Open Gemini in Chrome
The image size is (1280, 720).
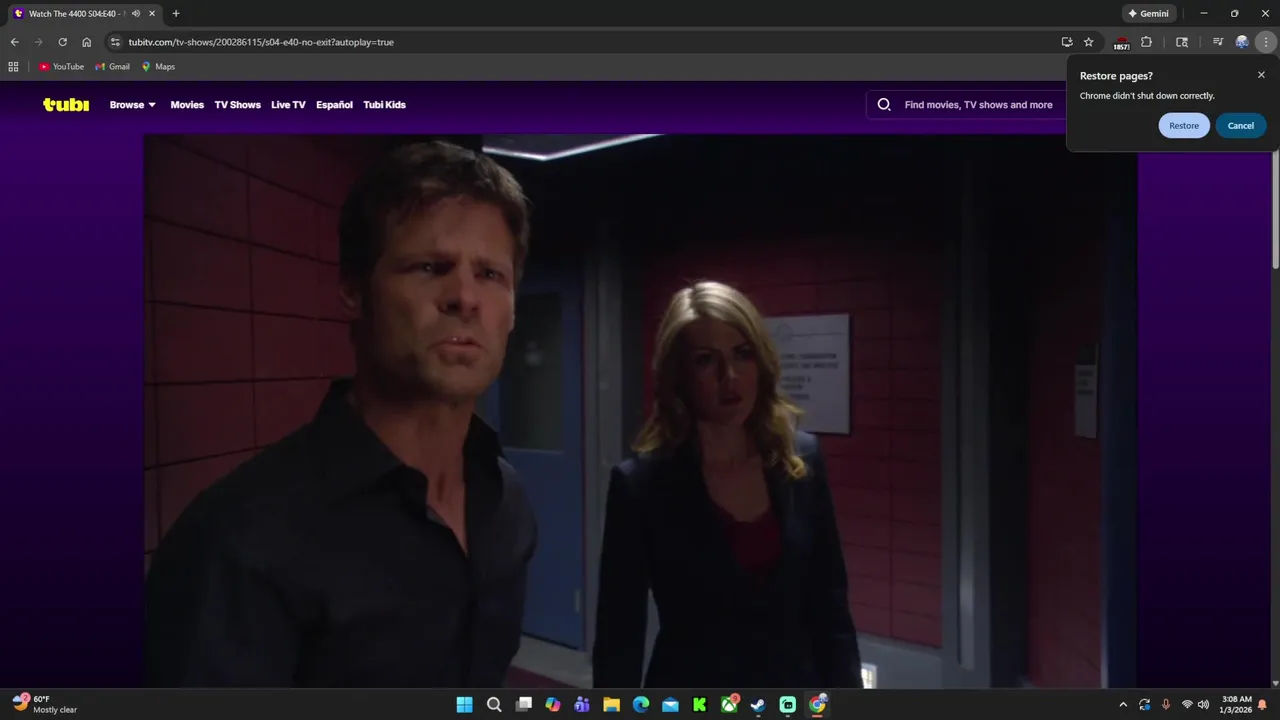pyautogui.click(x=1148, y=14)
